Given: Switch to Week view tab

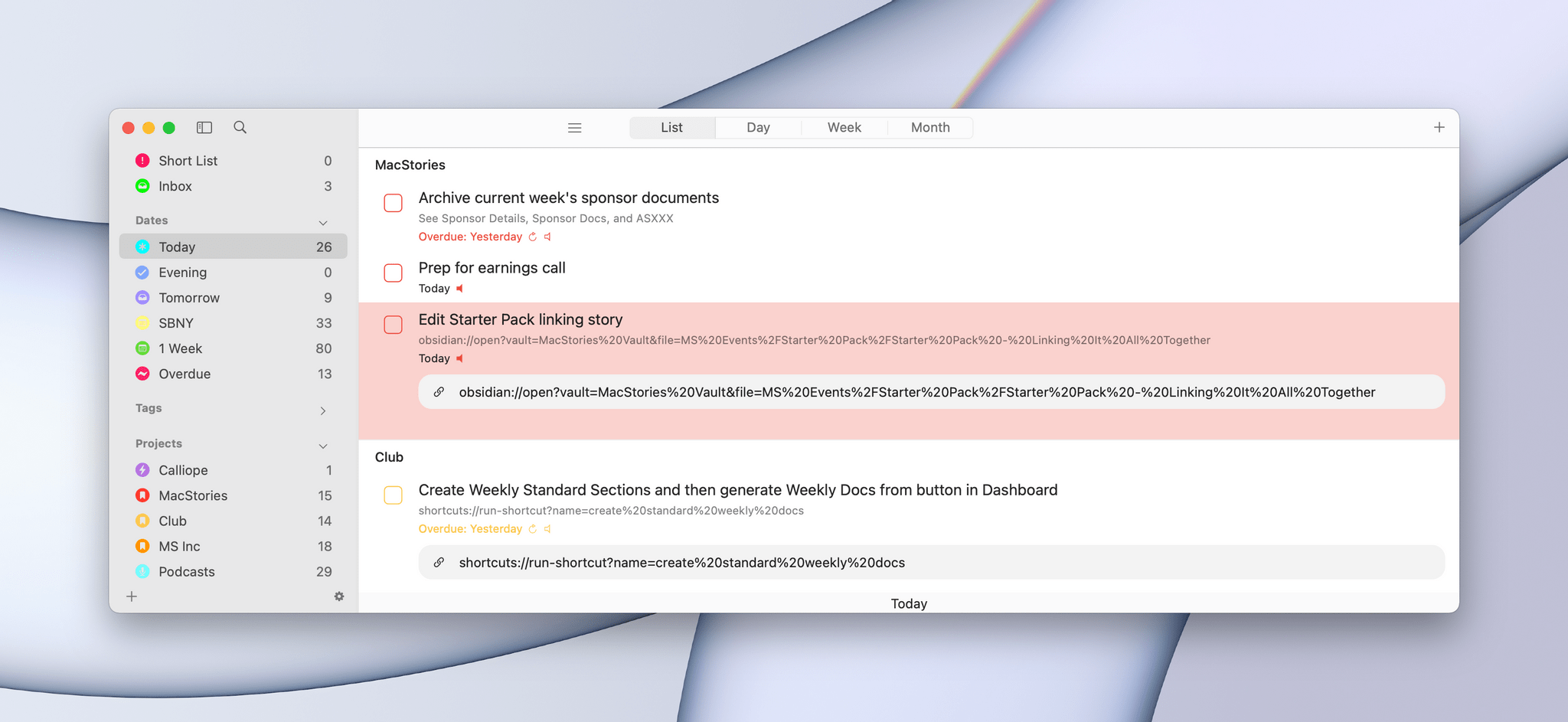Looking at the screenshot, I should (844, 128).
